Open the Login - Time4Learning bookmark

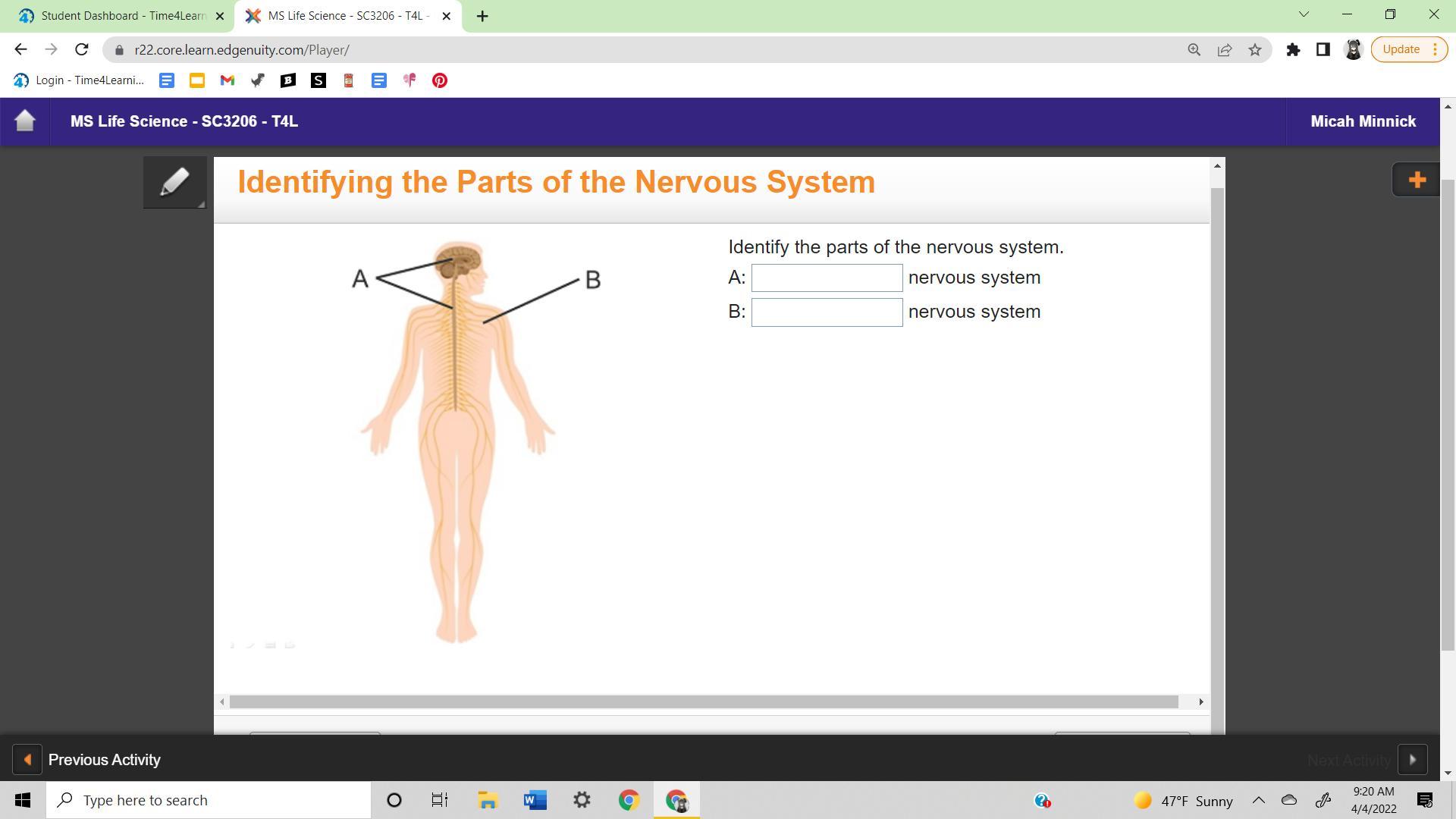pyautogui.click(x=79, y=80)
